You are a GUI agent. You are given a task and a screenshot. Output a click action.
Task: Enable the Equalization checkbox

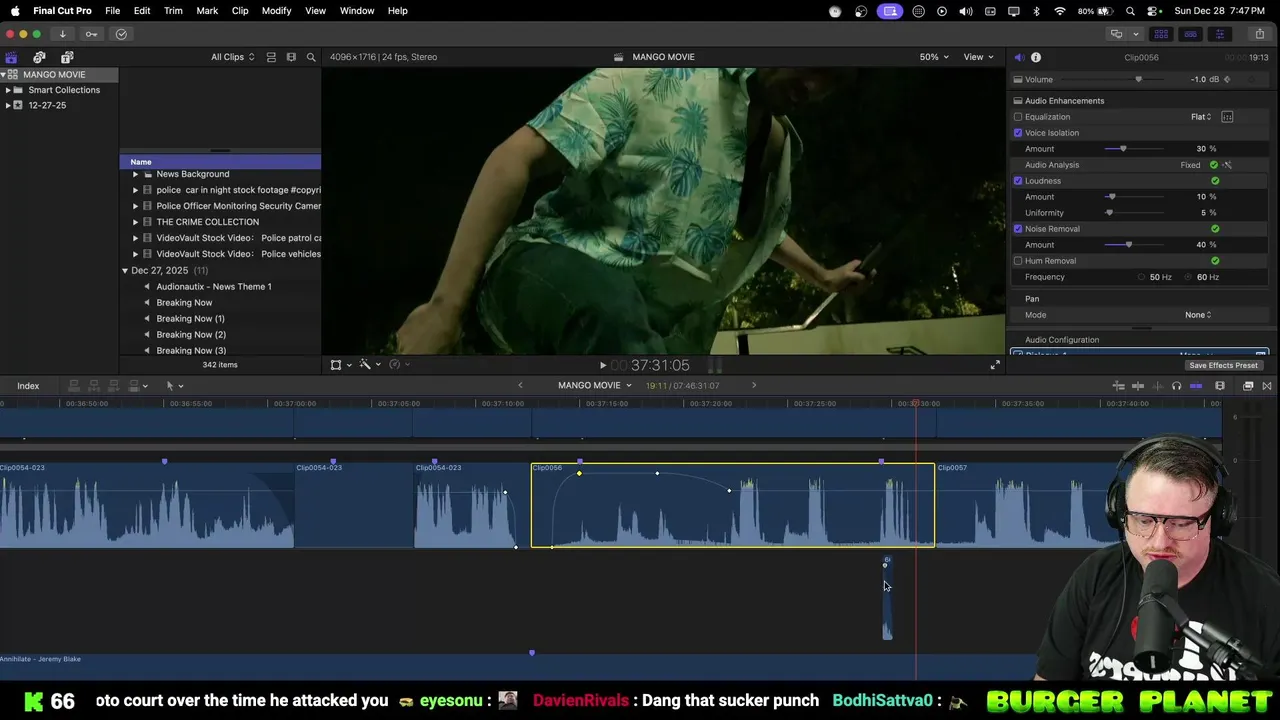1018,117
